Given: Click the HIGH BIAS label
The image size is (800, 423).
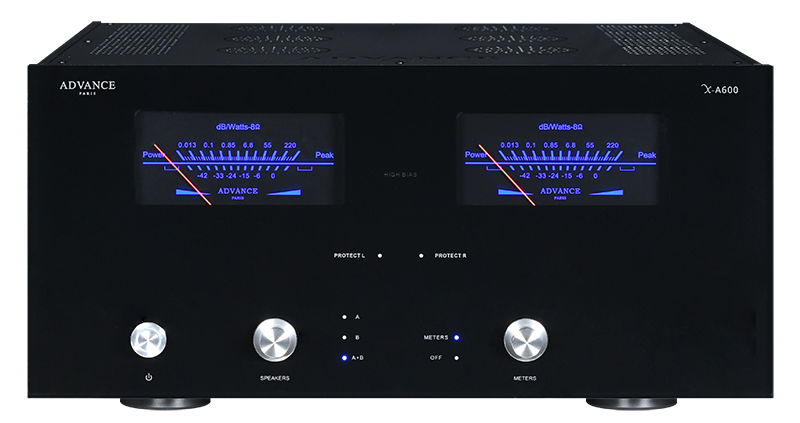Looking at the screenshot, I should click(401, 175).
